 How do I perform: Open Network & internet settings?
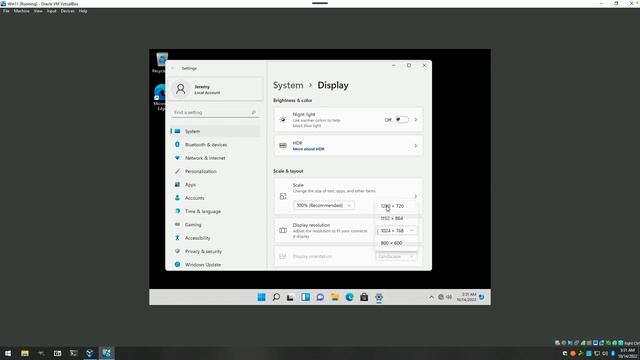(215, 158)
